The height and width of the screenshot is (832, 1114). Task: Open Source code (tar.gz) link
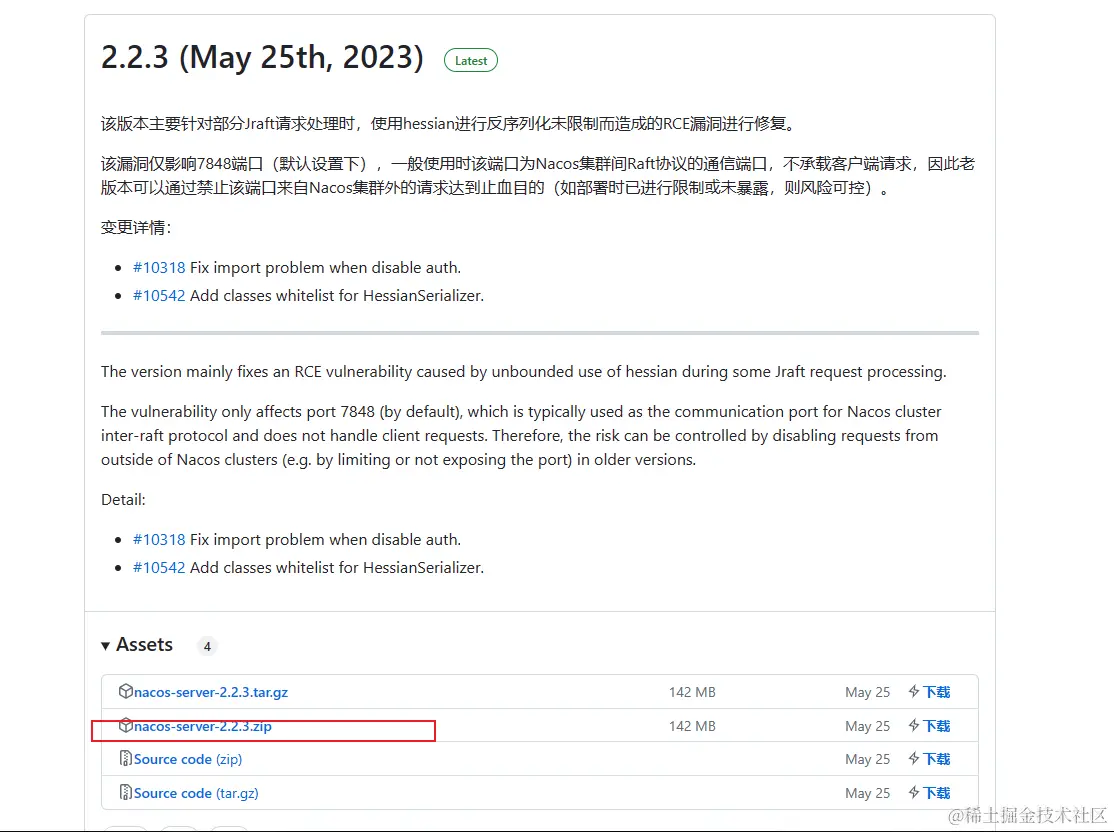tap(196, 793)
